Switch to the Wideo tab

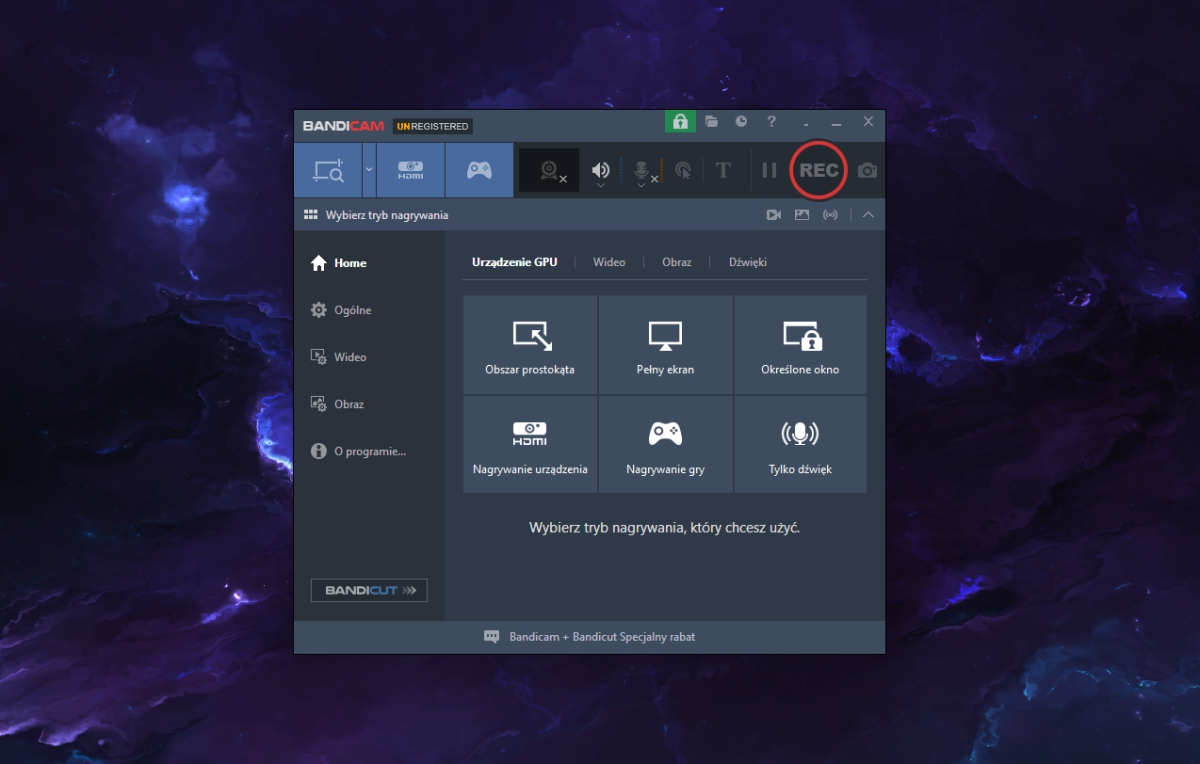click(609, 262)
